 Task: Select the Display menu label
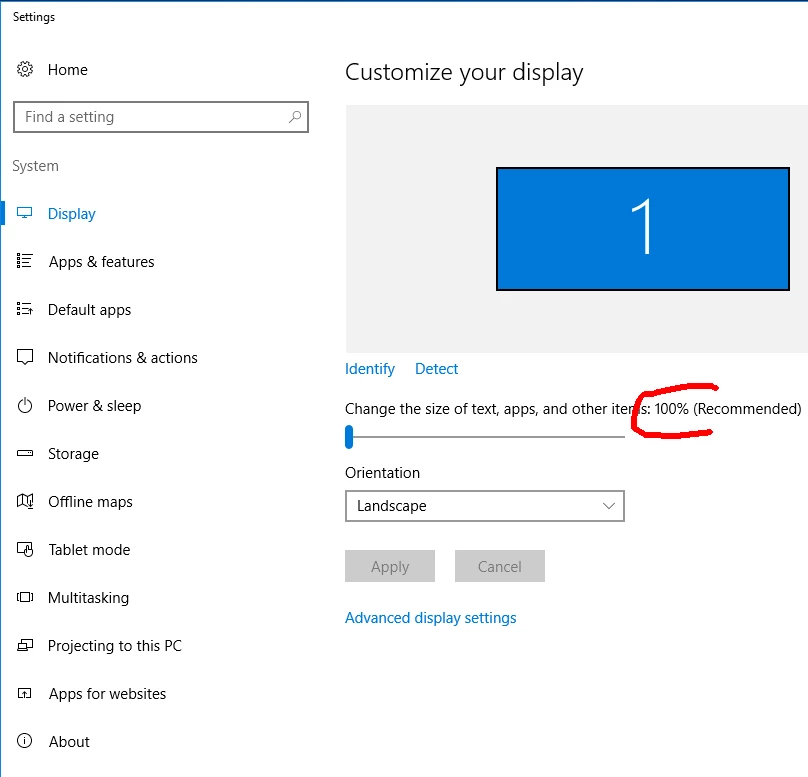[72, 214]
